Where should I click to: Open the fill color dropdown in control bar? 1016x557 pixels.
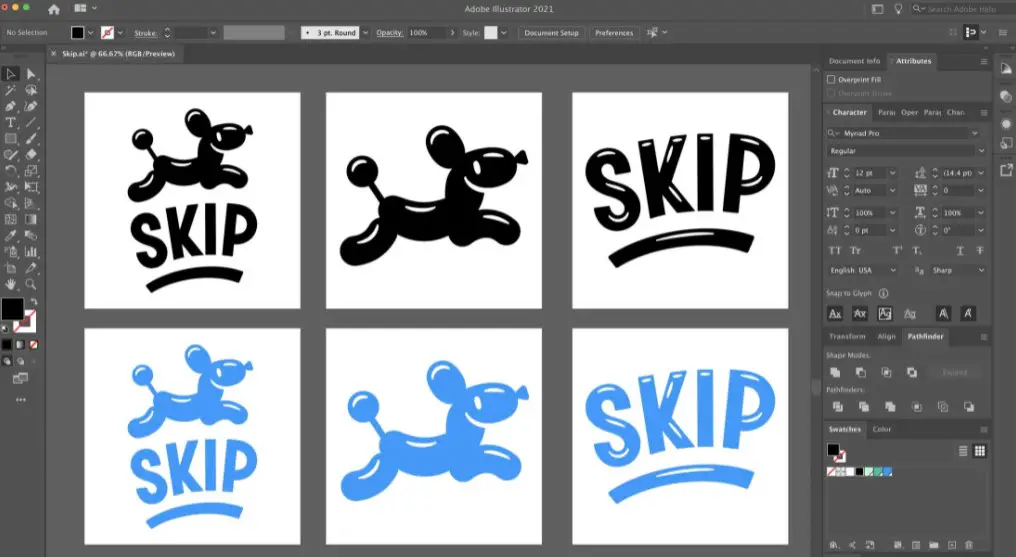pyautogui.click(x=90, y=32)
